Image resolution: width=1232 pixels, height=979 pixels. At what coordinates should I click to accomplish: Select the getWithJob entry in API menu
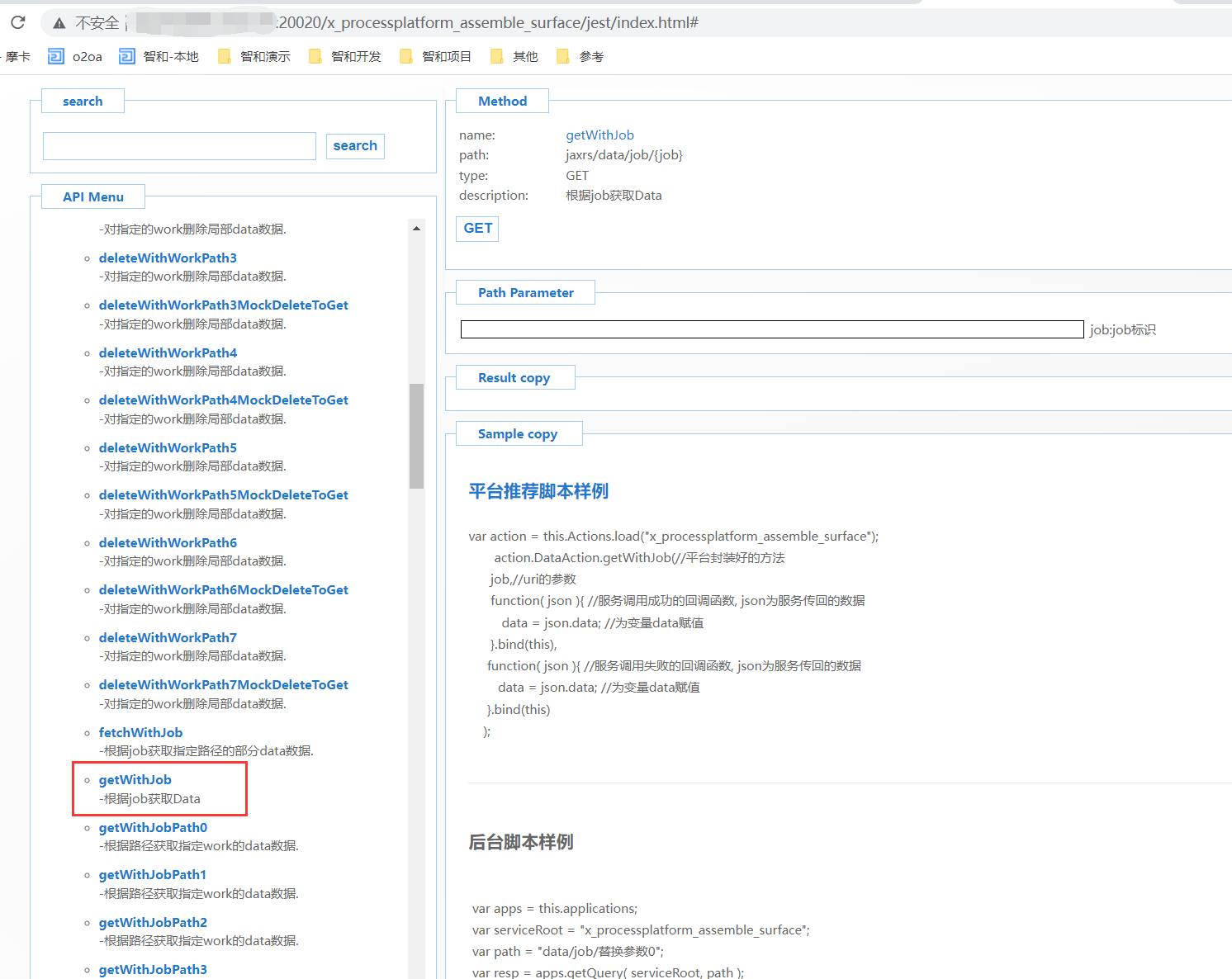point(135,779)
